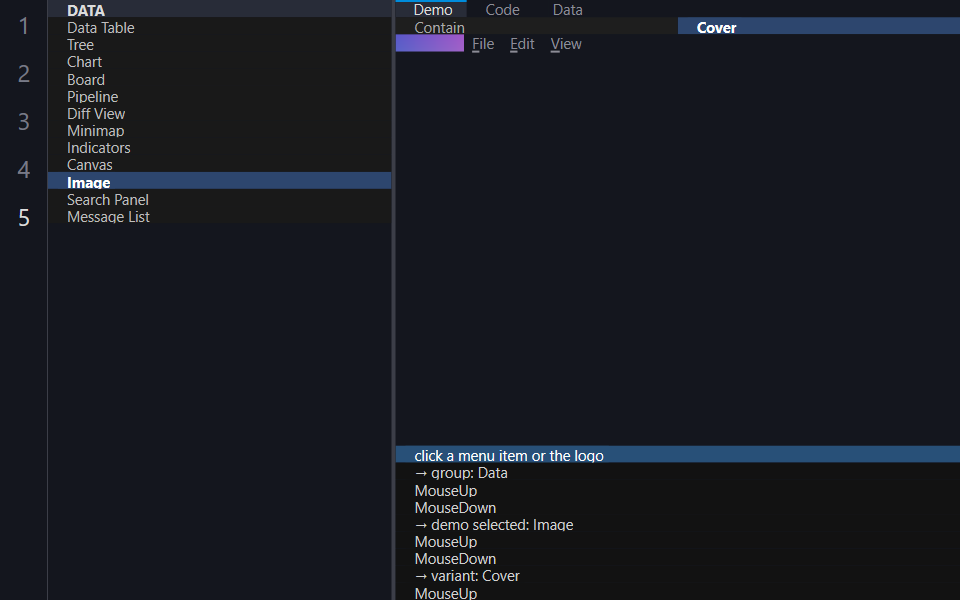Open the Diff View demo entry
960x600 pixels.
pos(219,113)
